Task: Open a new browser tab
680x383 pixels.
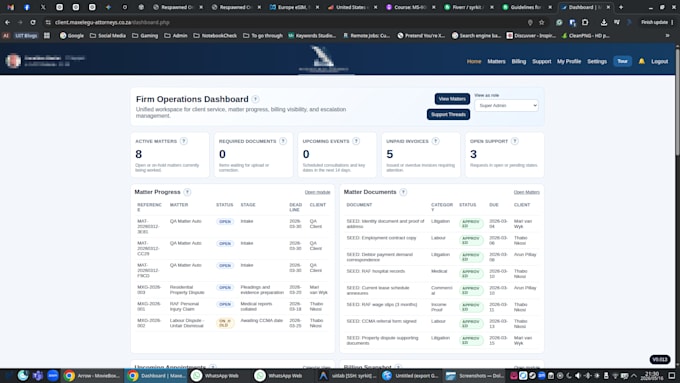Action: click(x=621, y=7)
